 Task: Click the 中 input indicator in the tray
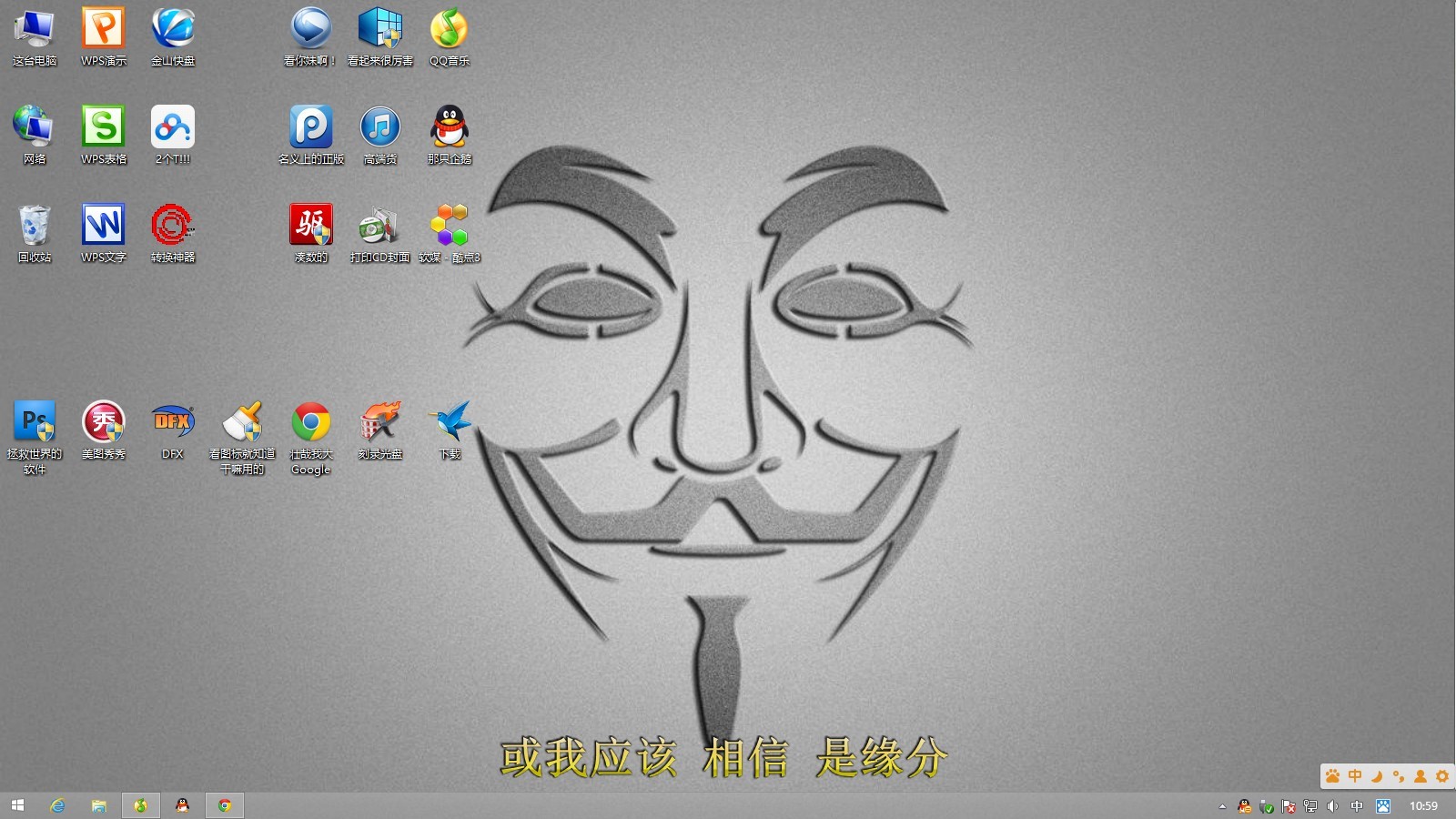point(1357,806)
